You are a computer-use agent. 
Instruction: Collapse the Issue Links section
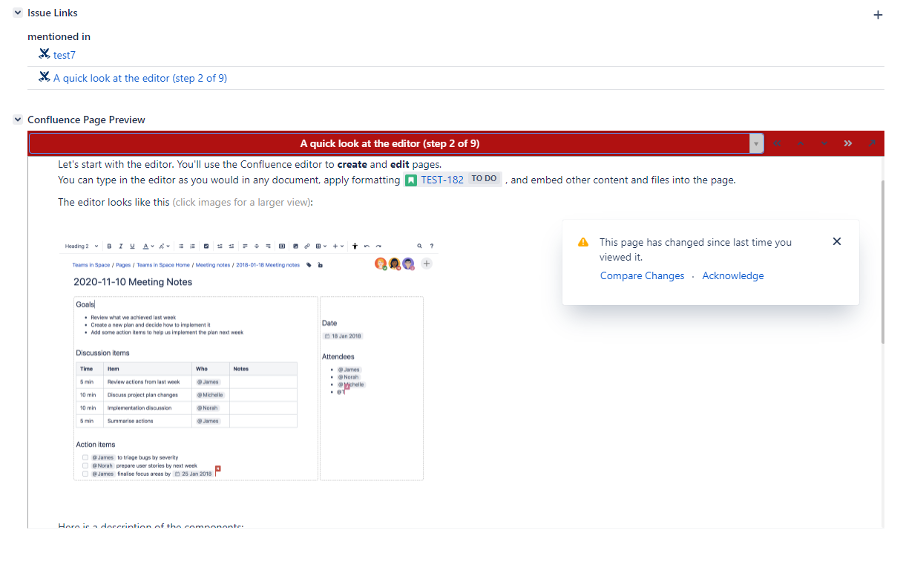coord(17,13)
